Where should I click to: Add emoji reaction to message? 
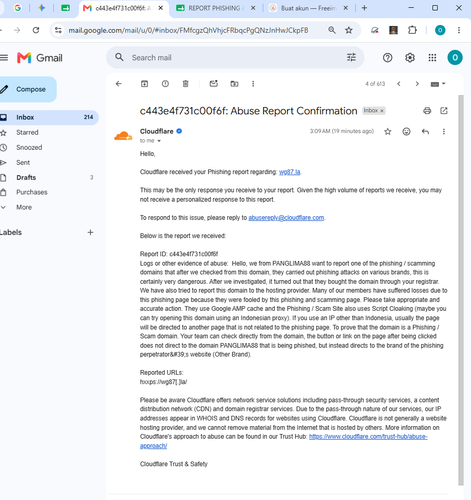[406, 132]
